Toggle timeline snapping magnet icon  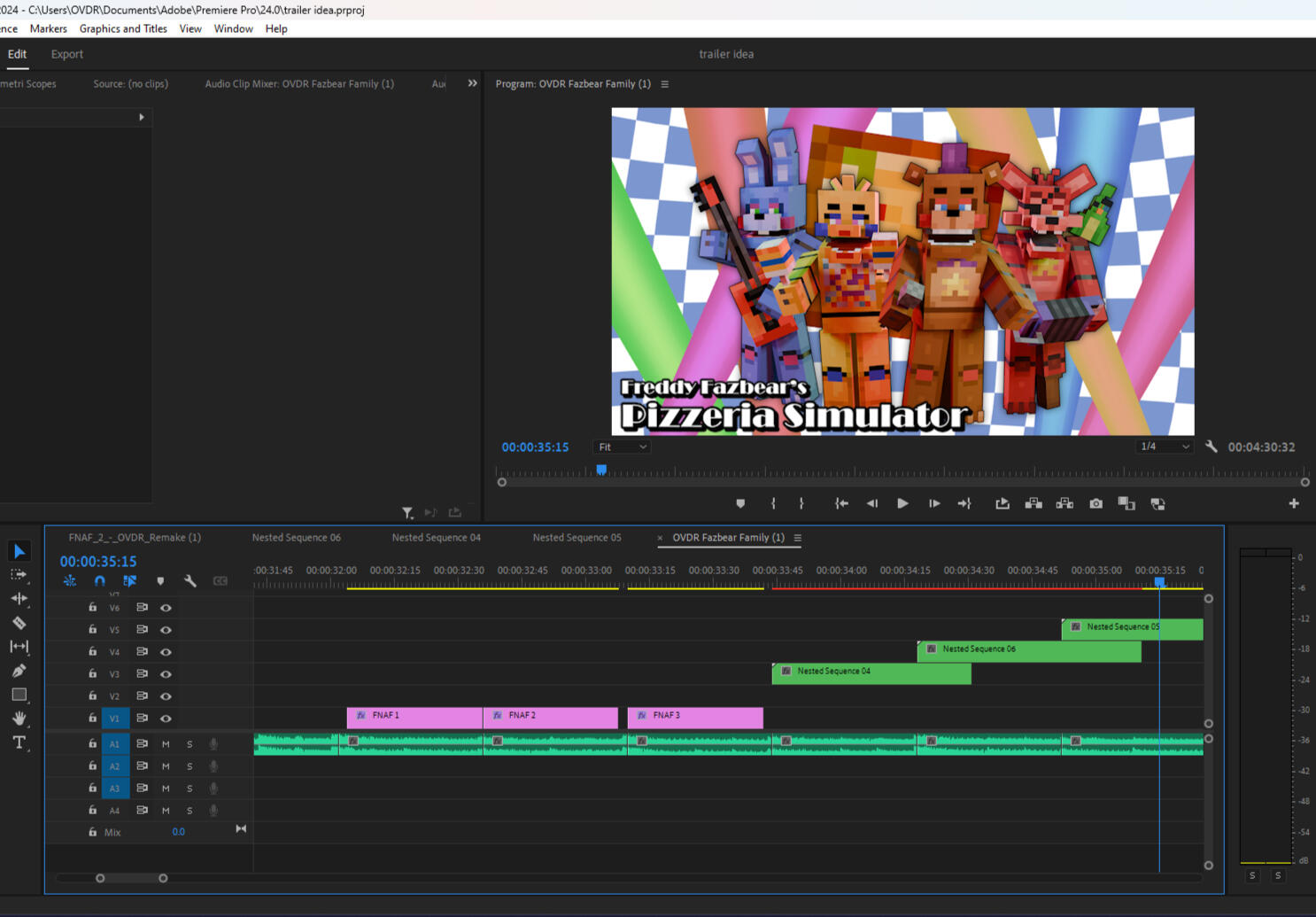coord(99,581)
